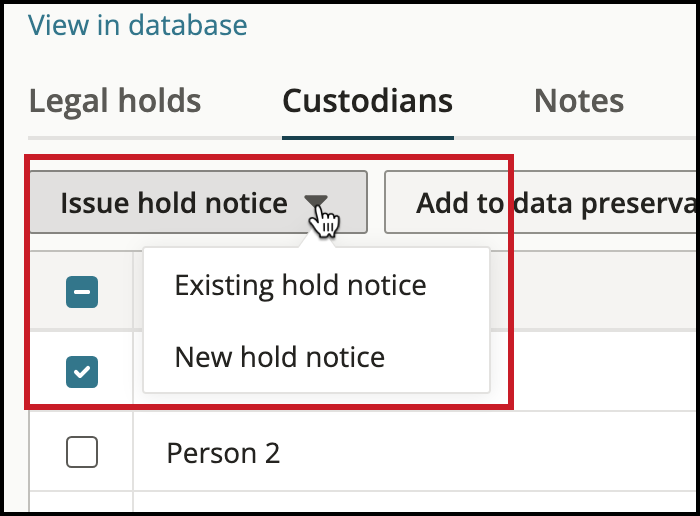Check the Person 2 checkbox

point(82,452)
